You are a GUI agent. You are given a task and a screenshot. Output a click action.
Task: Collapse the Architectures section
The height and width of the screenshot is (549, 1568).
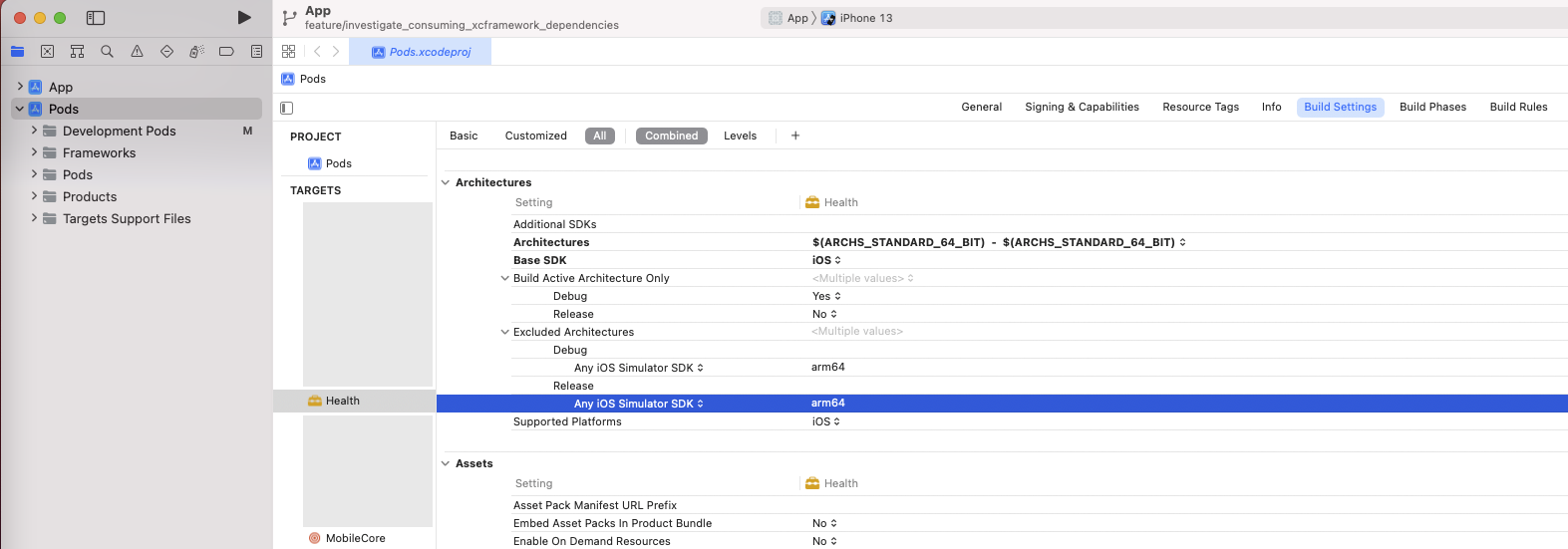tap(446, 182)
